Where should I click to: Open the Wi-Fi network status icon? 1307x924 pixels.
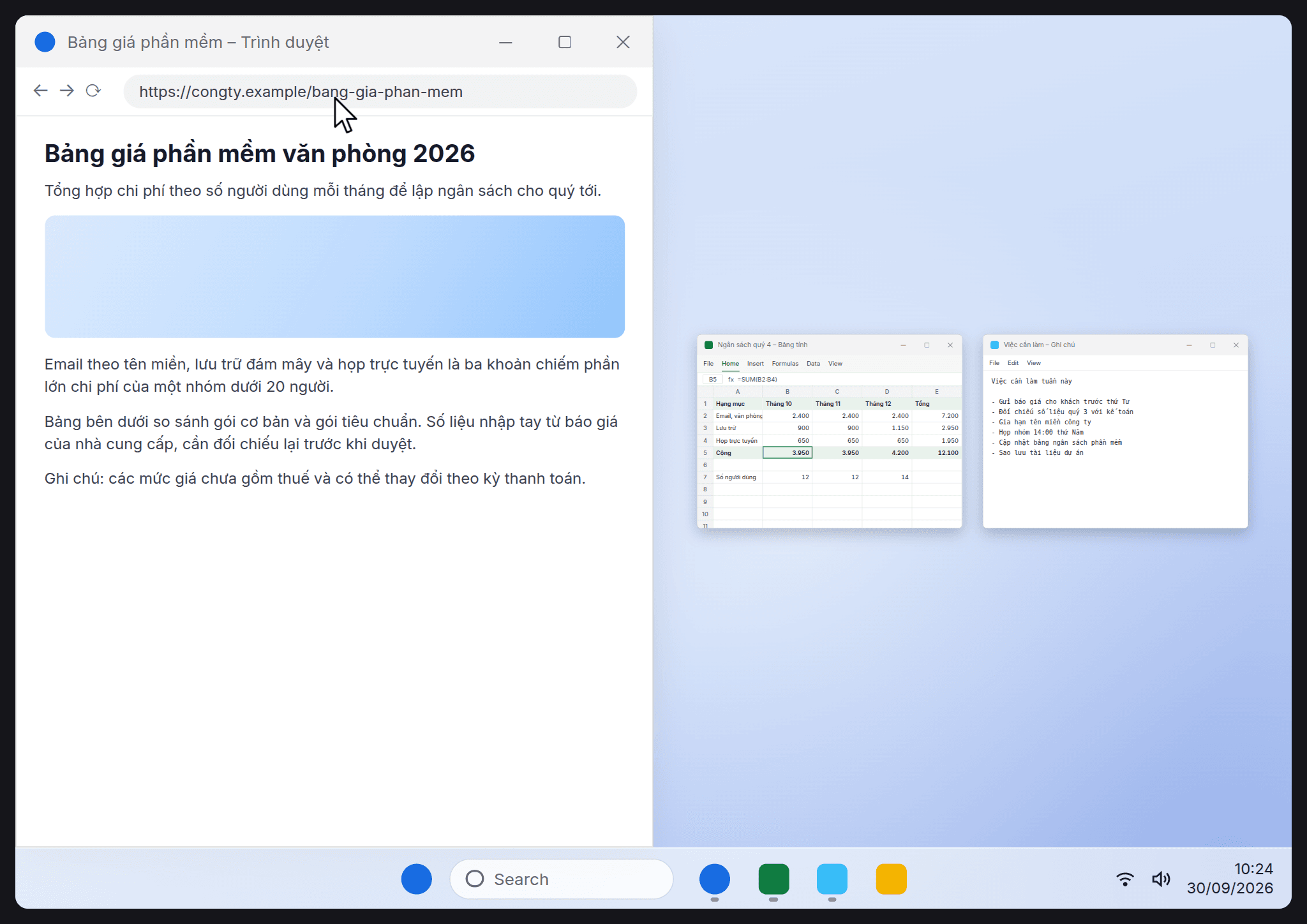(1125, 879)
